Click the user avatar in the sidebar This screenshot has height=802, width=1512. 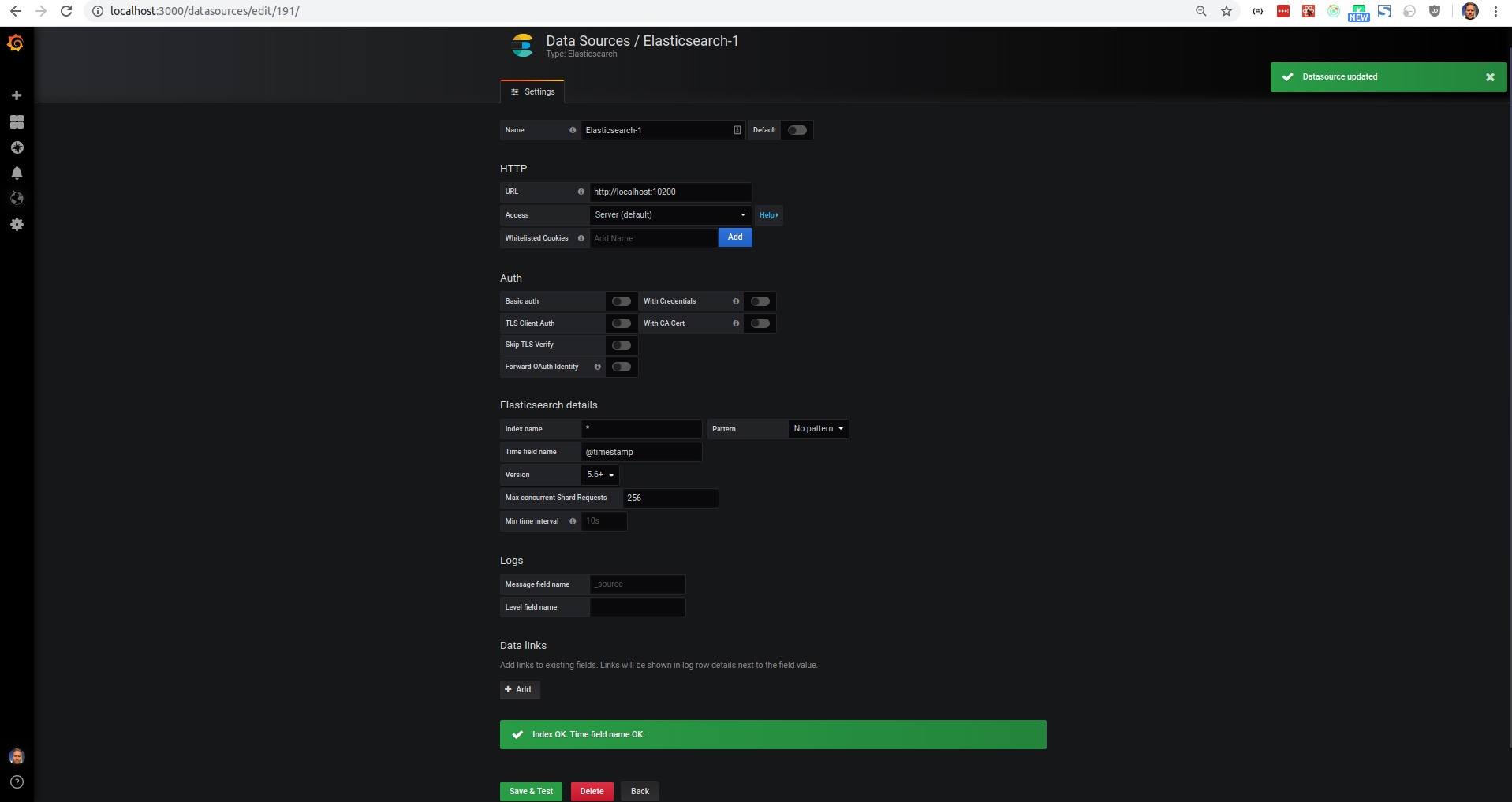pyautogui.click(x=16, y=756)
